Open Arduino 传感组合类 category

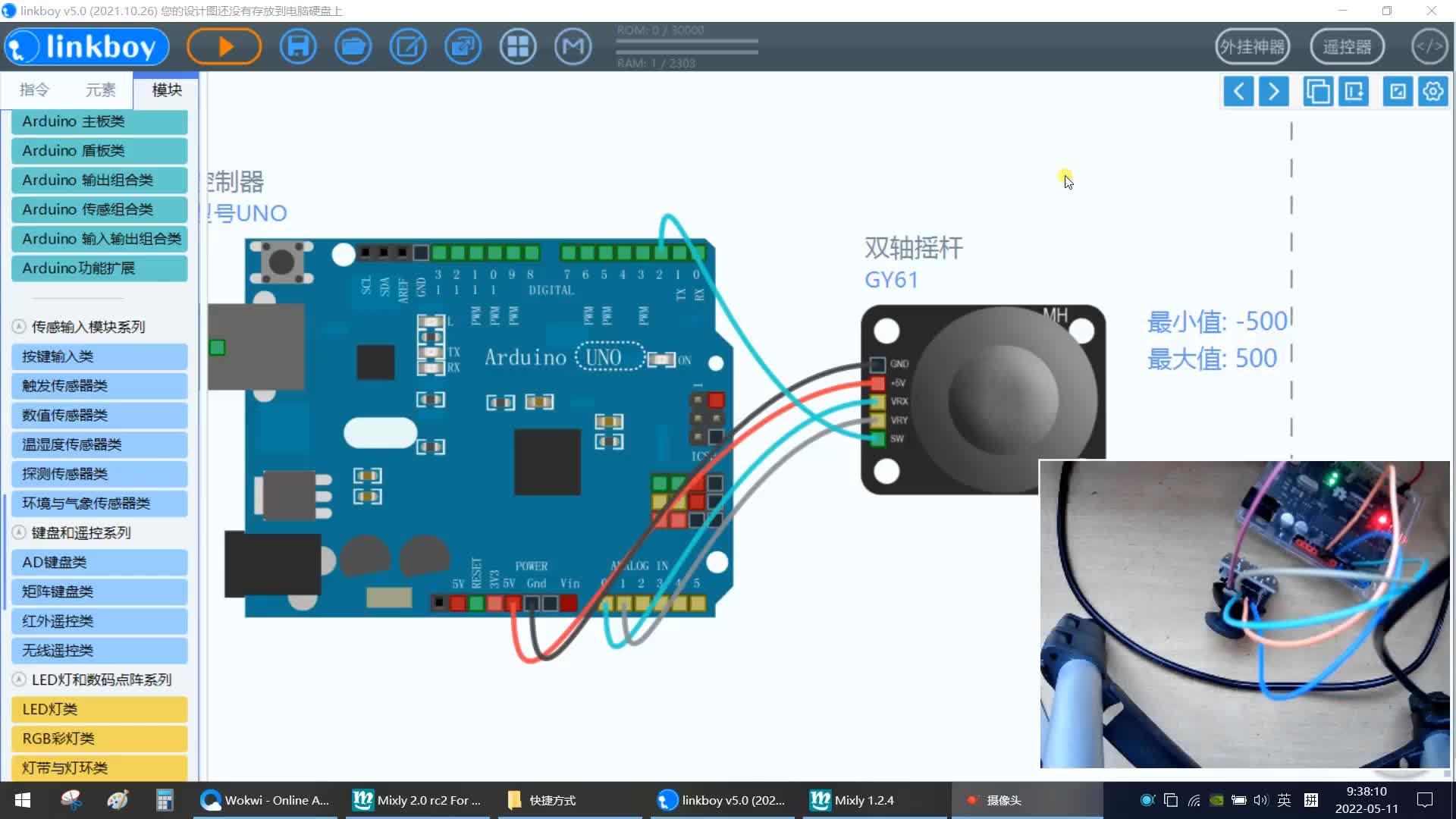[99, 210]
